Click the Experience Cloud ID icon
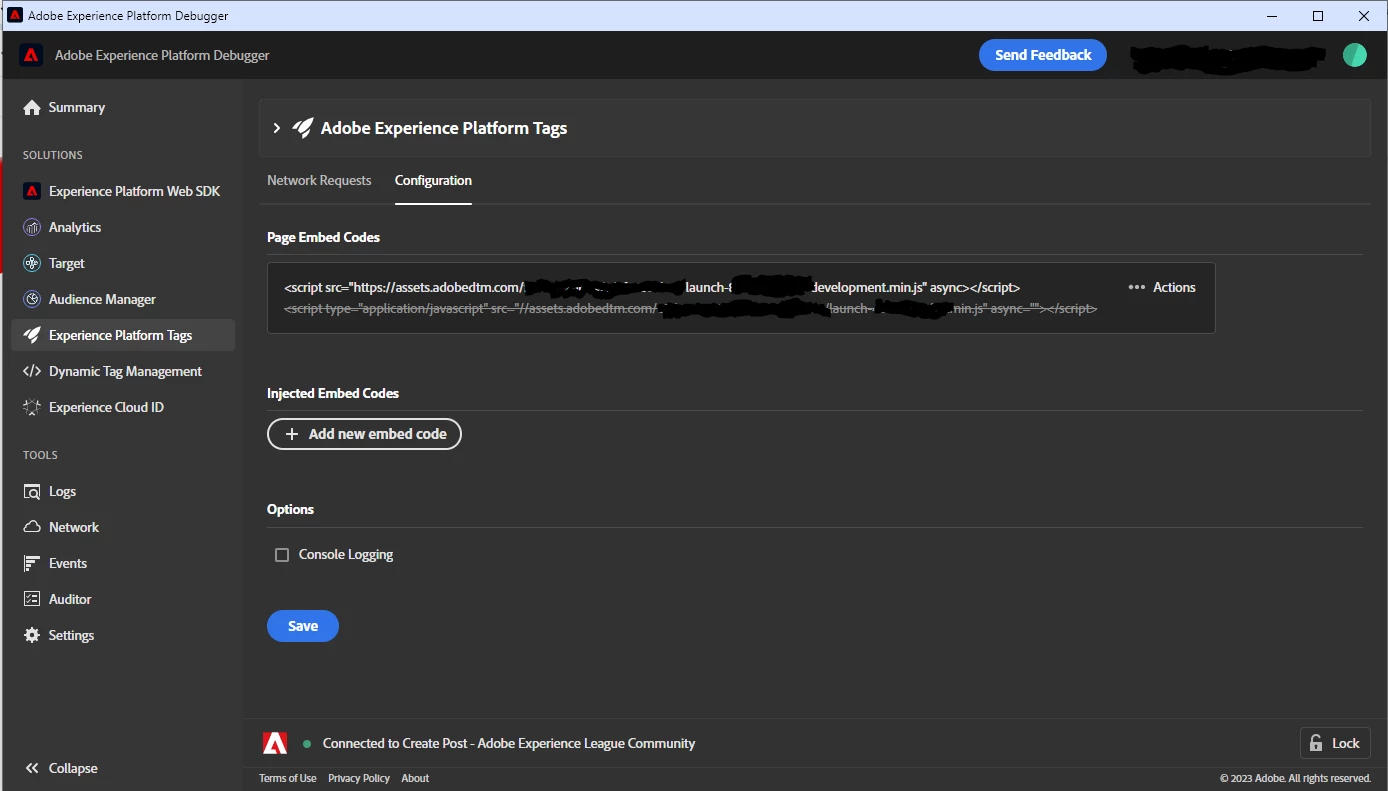 (32, 407)
